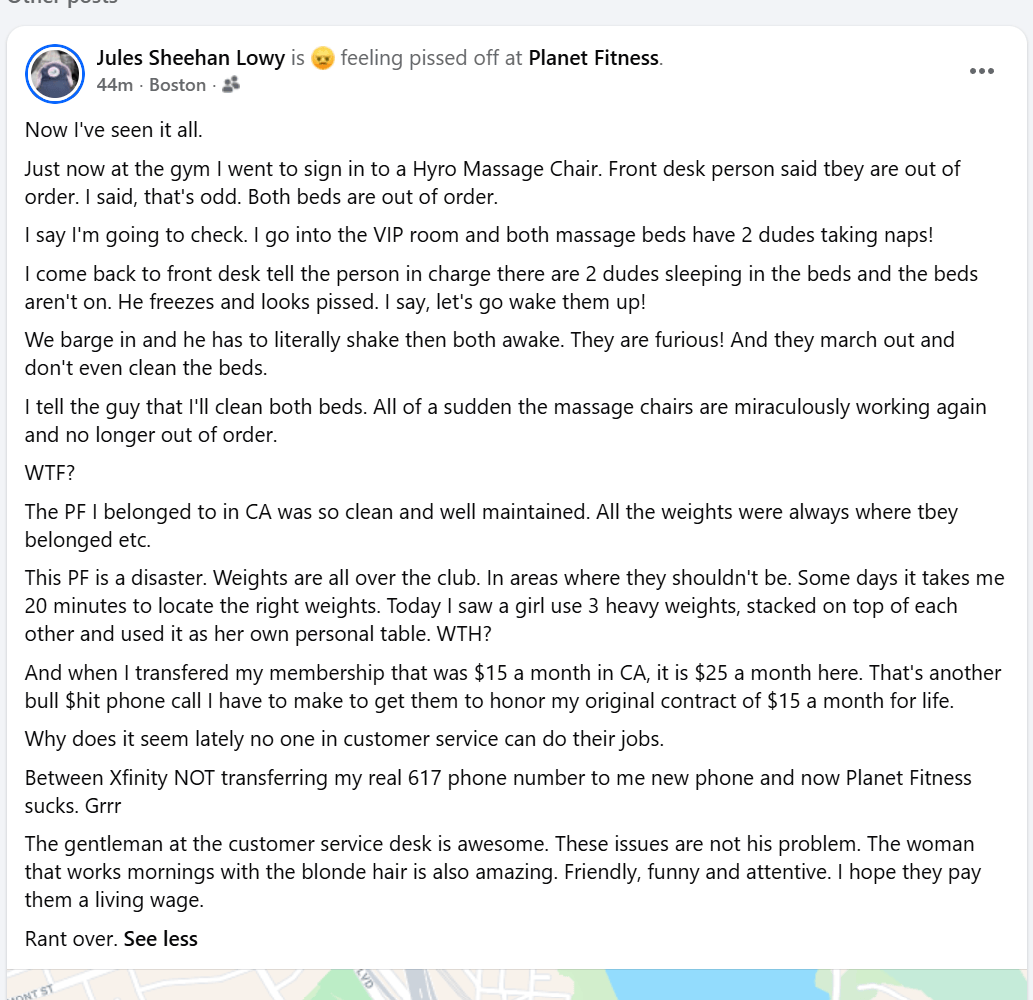The width and height of the screenshot is (1033, 1000).
Task: Open the three-dot post options menu
Action: (981, 71)
